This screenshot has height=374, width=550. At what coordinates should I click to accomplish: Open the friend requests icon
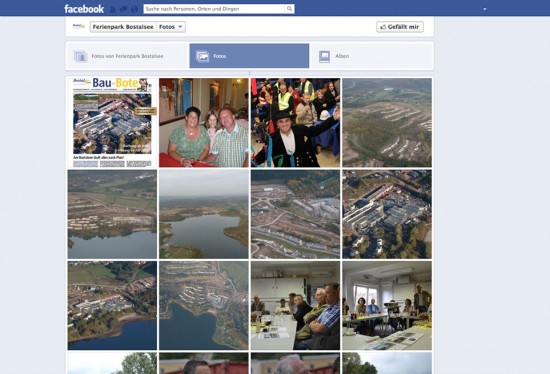(113, 9)
